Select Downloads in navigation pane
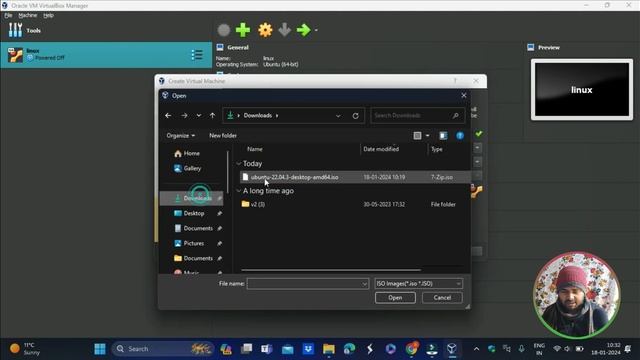This screenshot has height=360, width=640. [192, 198]
